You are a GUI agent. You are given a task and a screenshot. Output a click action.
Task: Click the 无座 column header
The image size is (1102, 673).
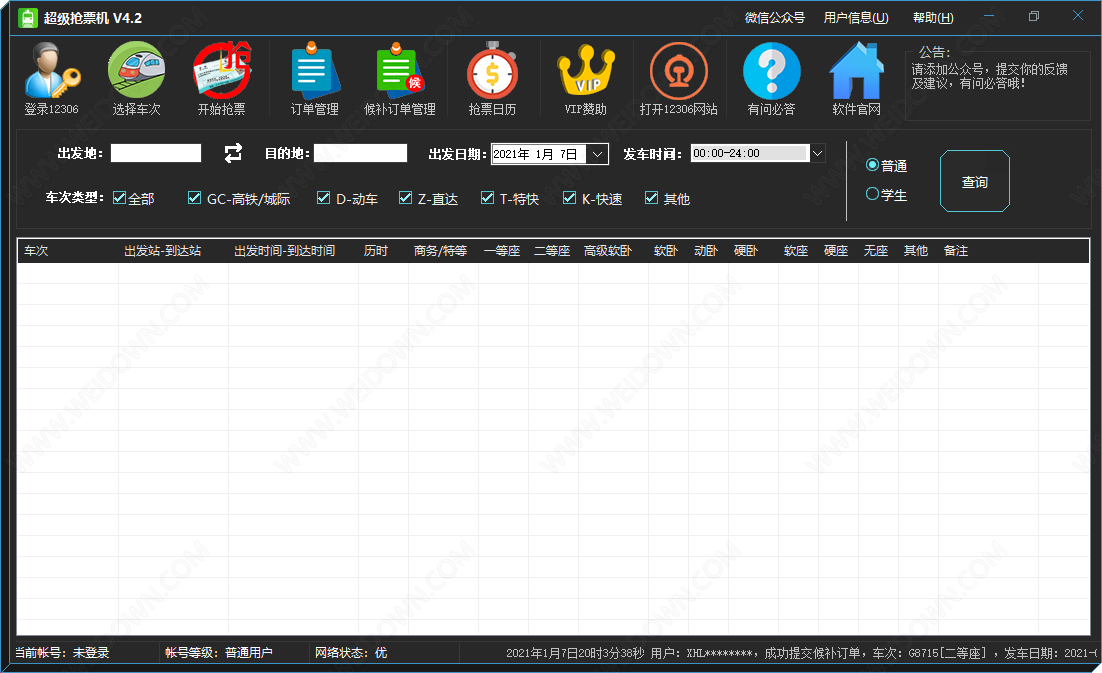[x=876, y=251]
